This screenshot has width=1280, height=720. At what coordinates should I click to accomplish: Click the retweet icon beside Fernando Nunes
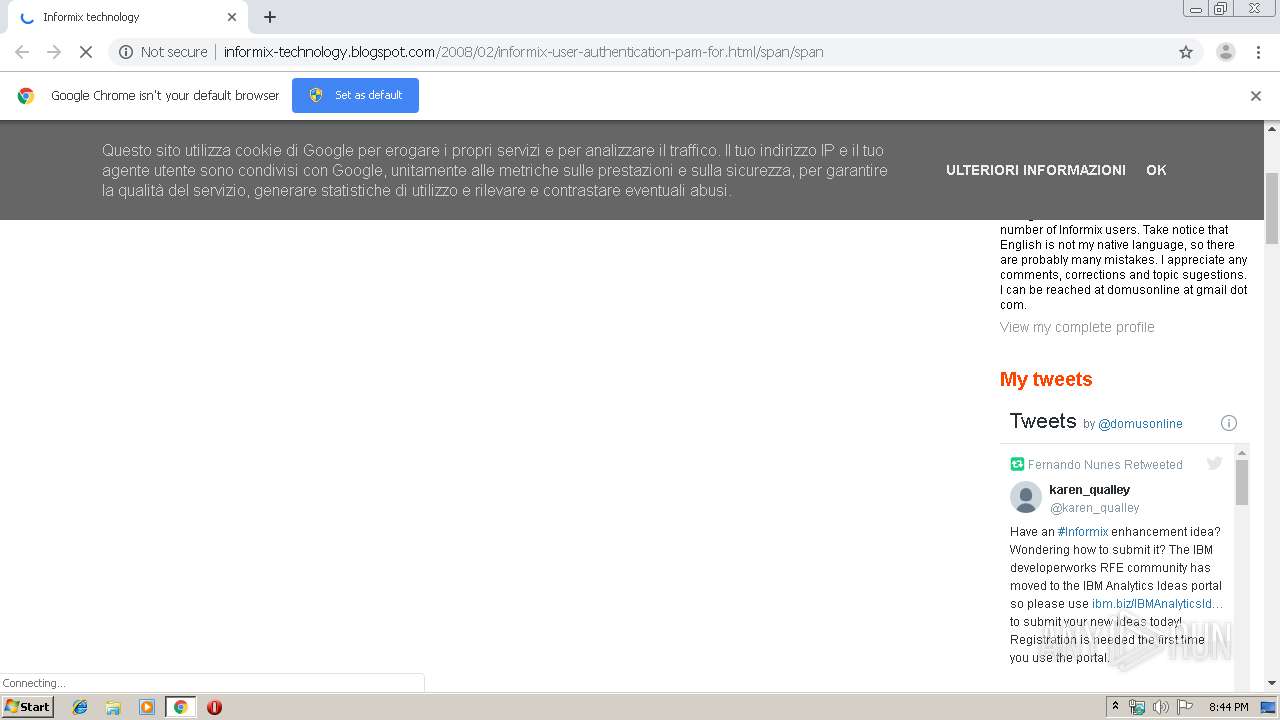coord(1017,464)
